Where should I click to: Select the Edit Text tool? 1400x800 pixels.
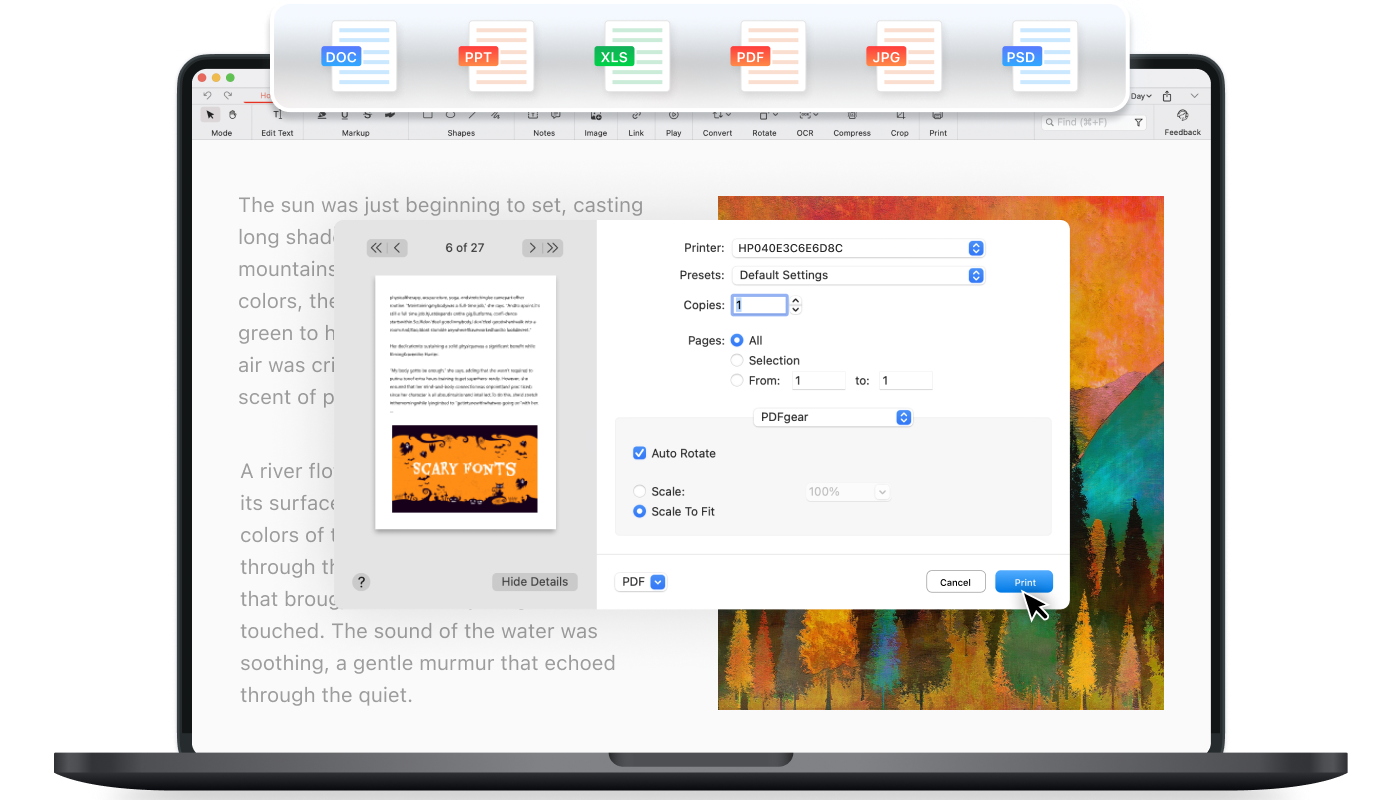pyautogui.click(x=277, y=116)
